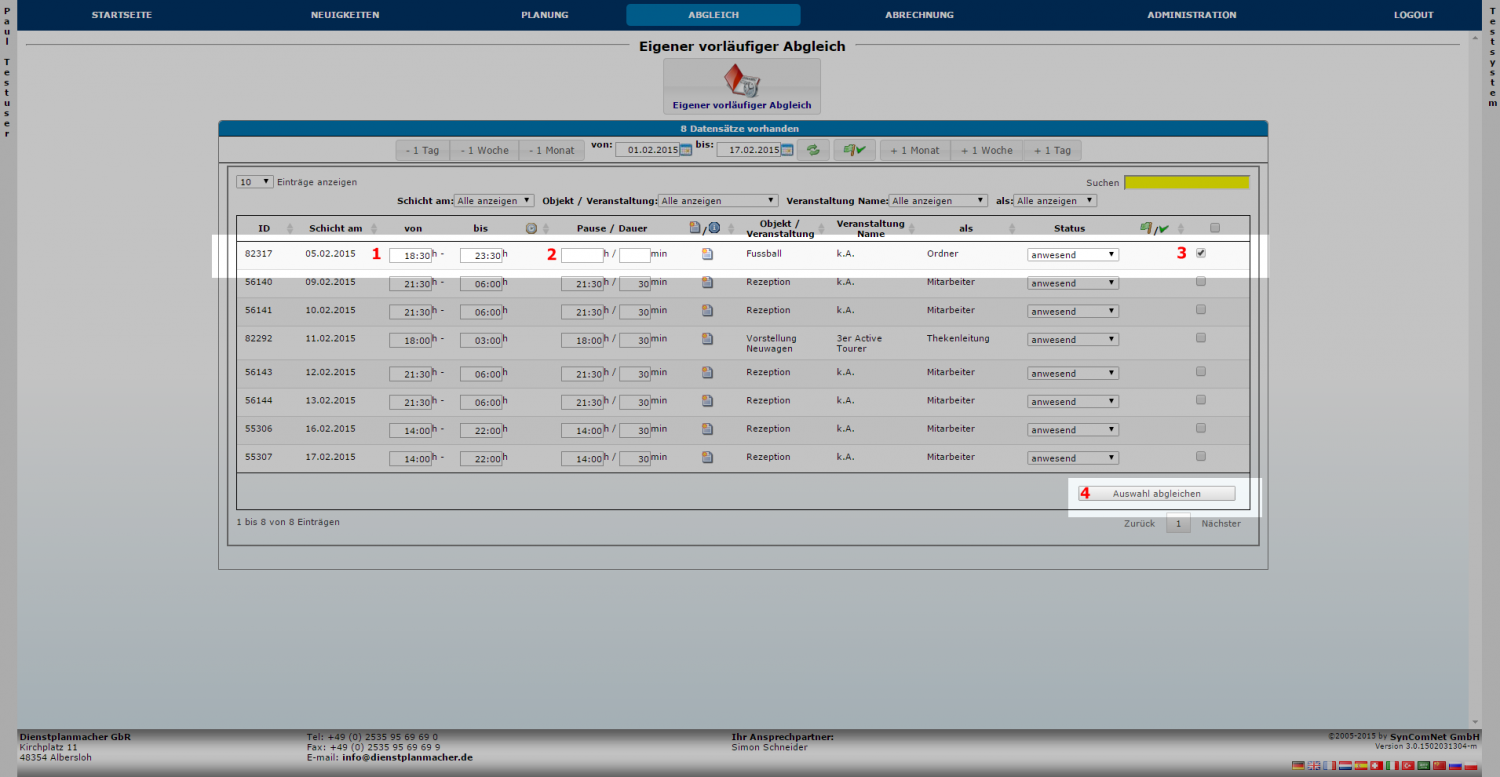Open note icon for shift 56144
The width and height of the screenshot is (1500, 777).
coord(707,401)
